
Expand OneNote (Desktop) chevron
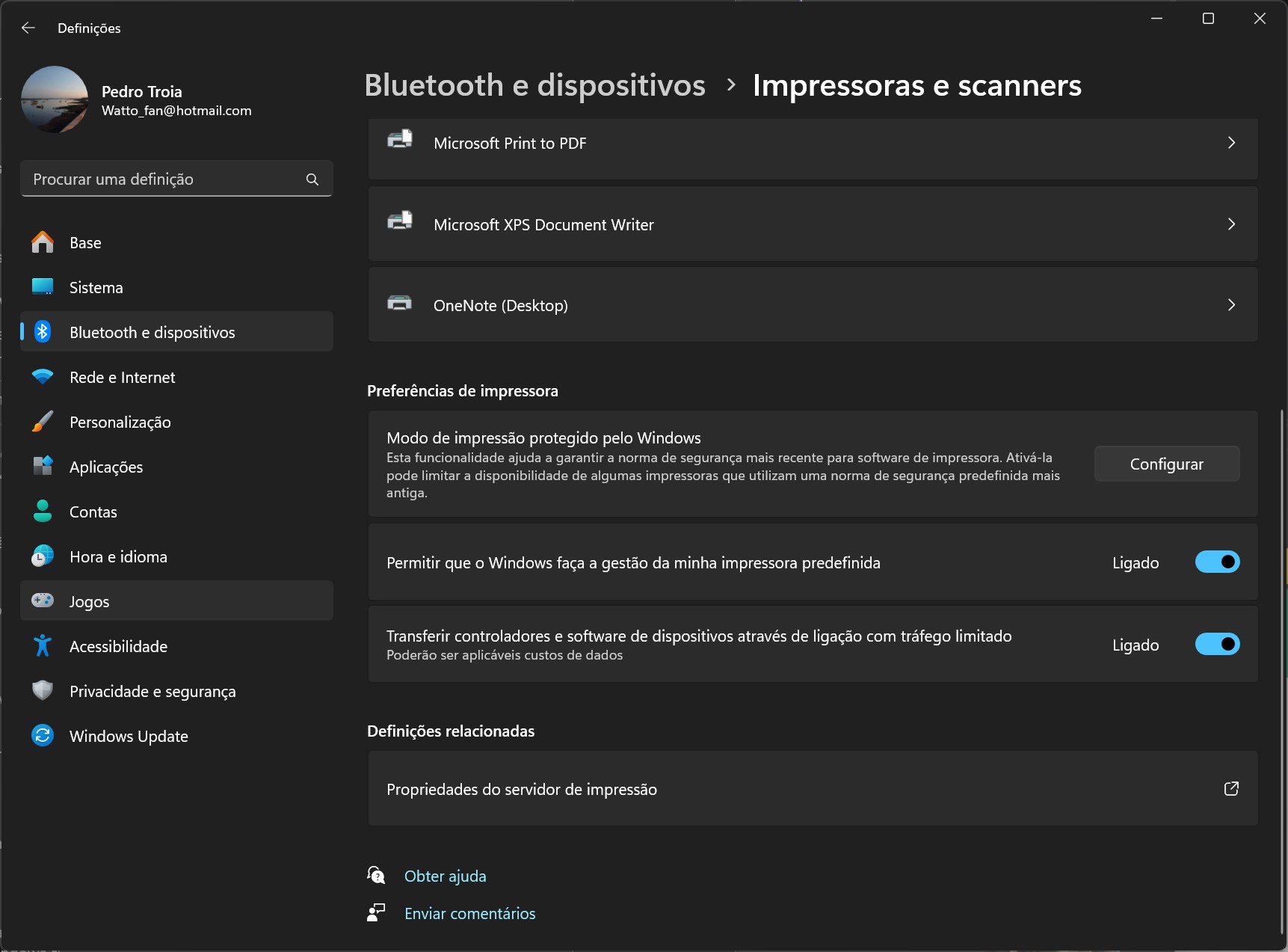coord(1231,305)
